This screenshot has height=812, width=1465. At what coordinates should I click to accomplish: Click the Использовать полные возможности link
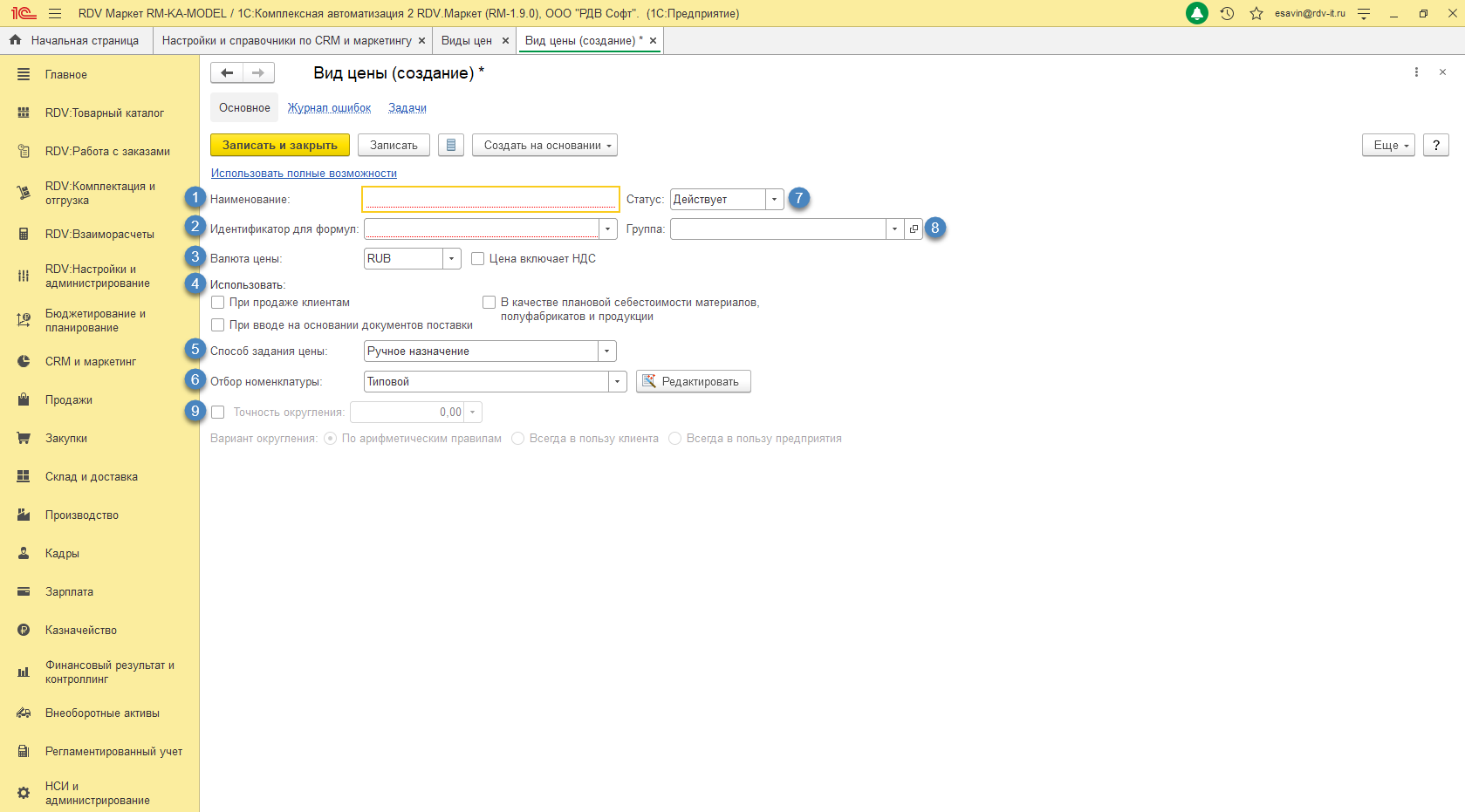(x=304, y=174)
